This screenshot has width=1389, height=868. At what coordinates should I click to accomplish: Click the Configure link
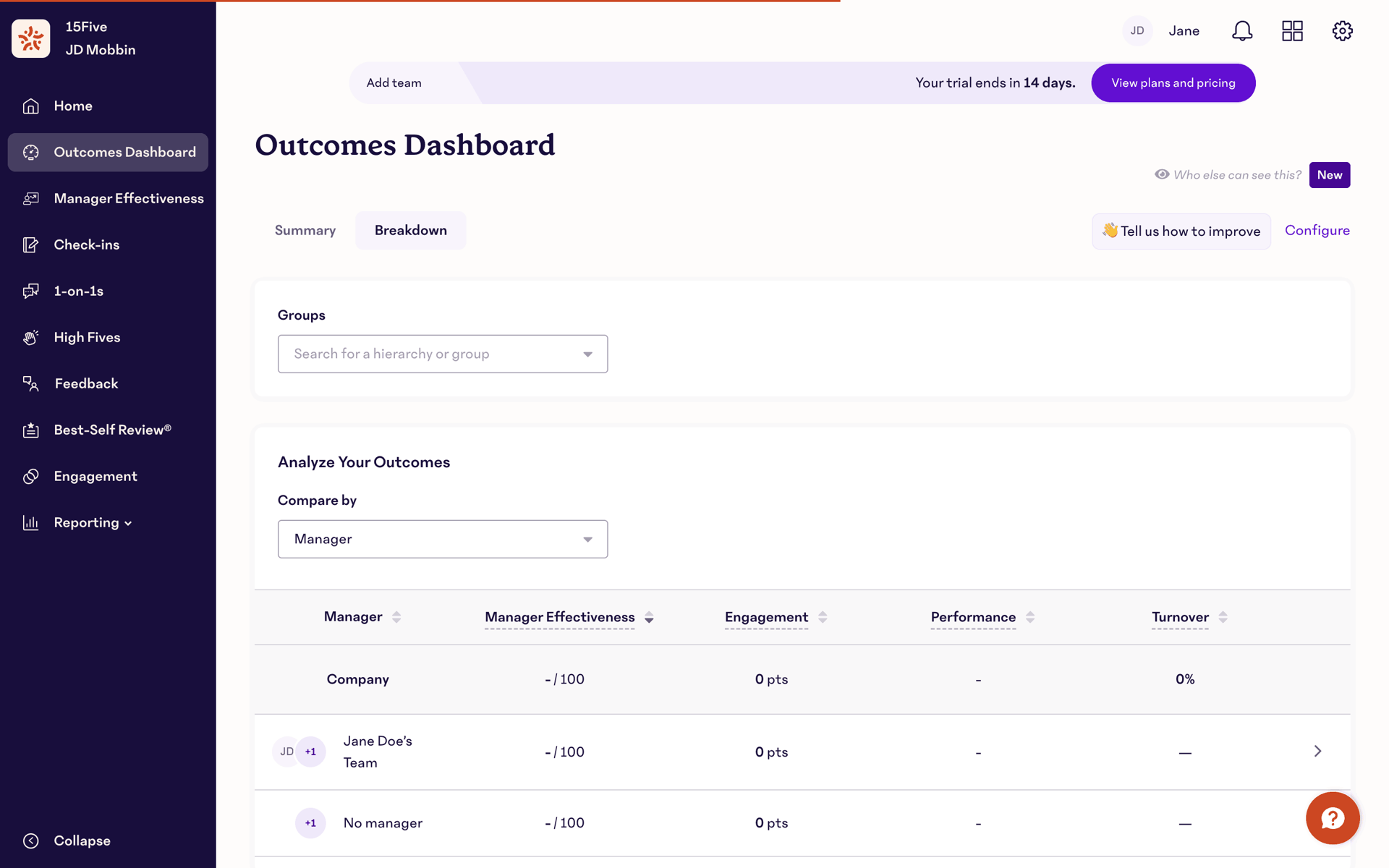(1317, 230)
